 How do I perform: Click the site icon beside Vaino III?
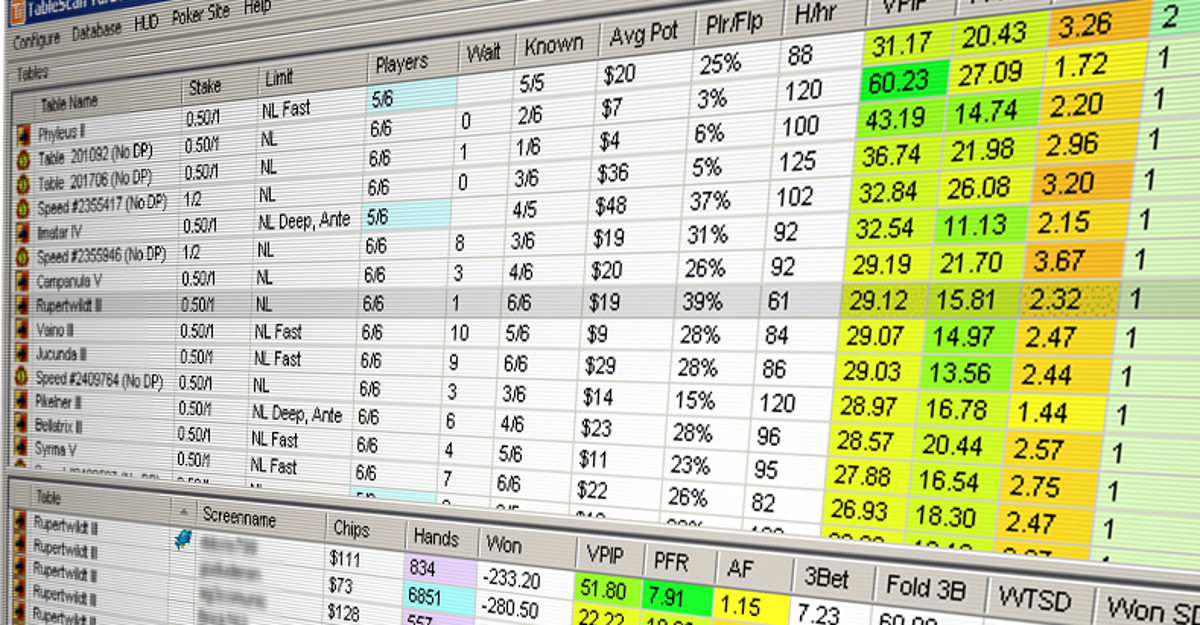point(22,329)
